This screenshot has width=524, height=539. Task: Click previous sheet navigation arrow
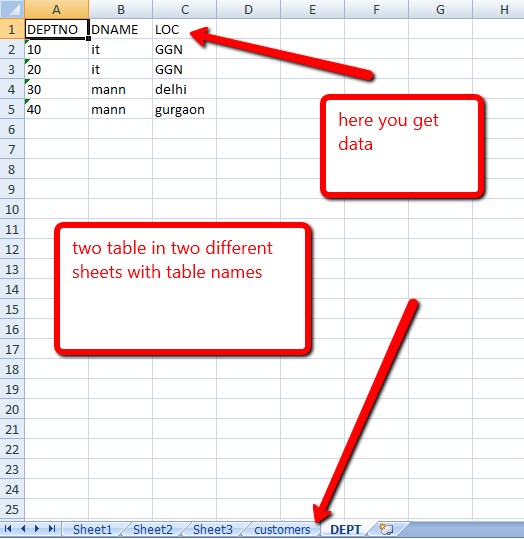pyautogui.click(x=23, y=528)
